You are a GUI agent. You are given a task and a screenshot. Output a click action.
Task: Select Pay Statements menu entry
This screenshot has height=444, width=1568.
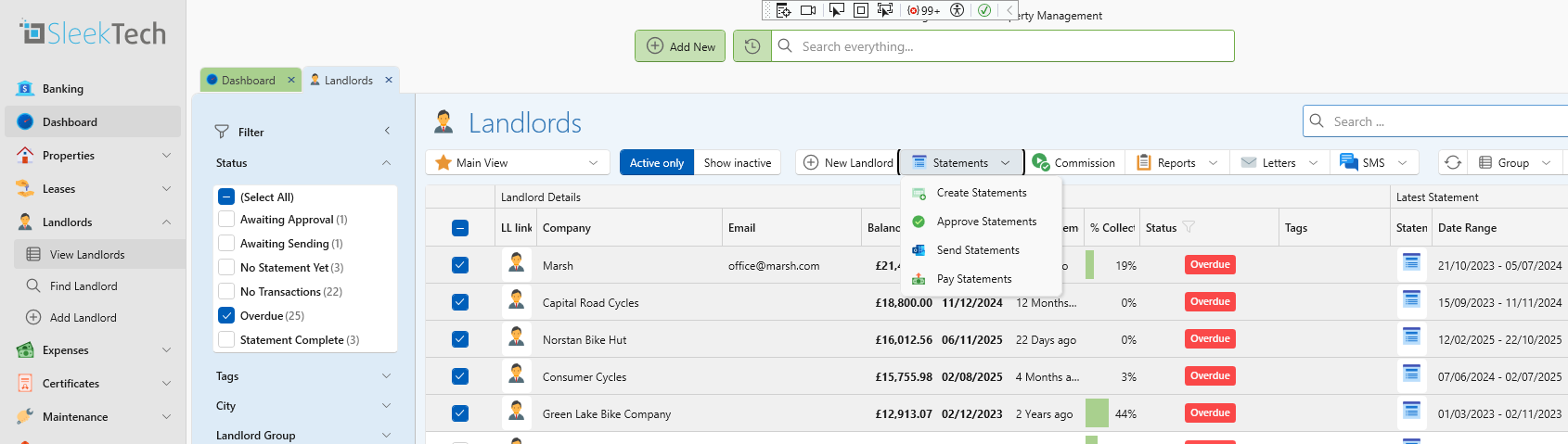point(974,279)
